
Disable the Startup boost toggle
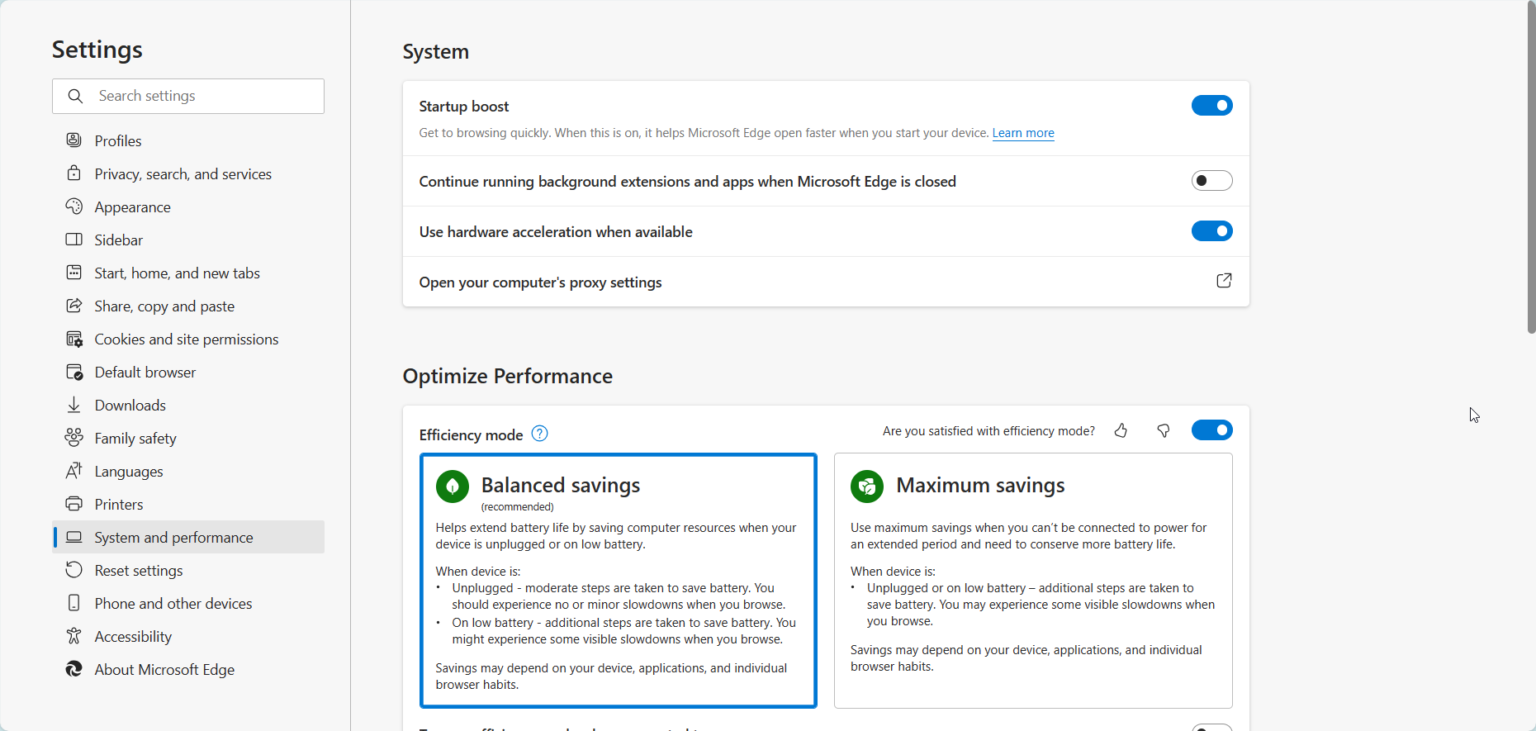[1211, 106]
